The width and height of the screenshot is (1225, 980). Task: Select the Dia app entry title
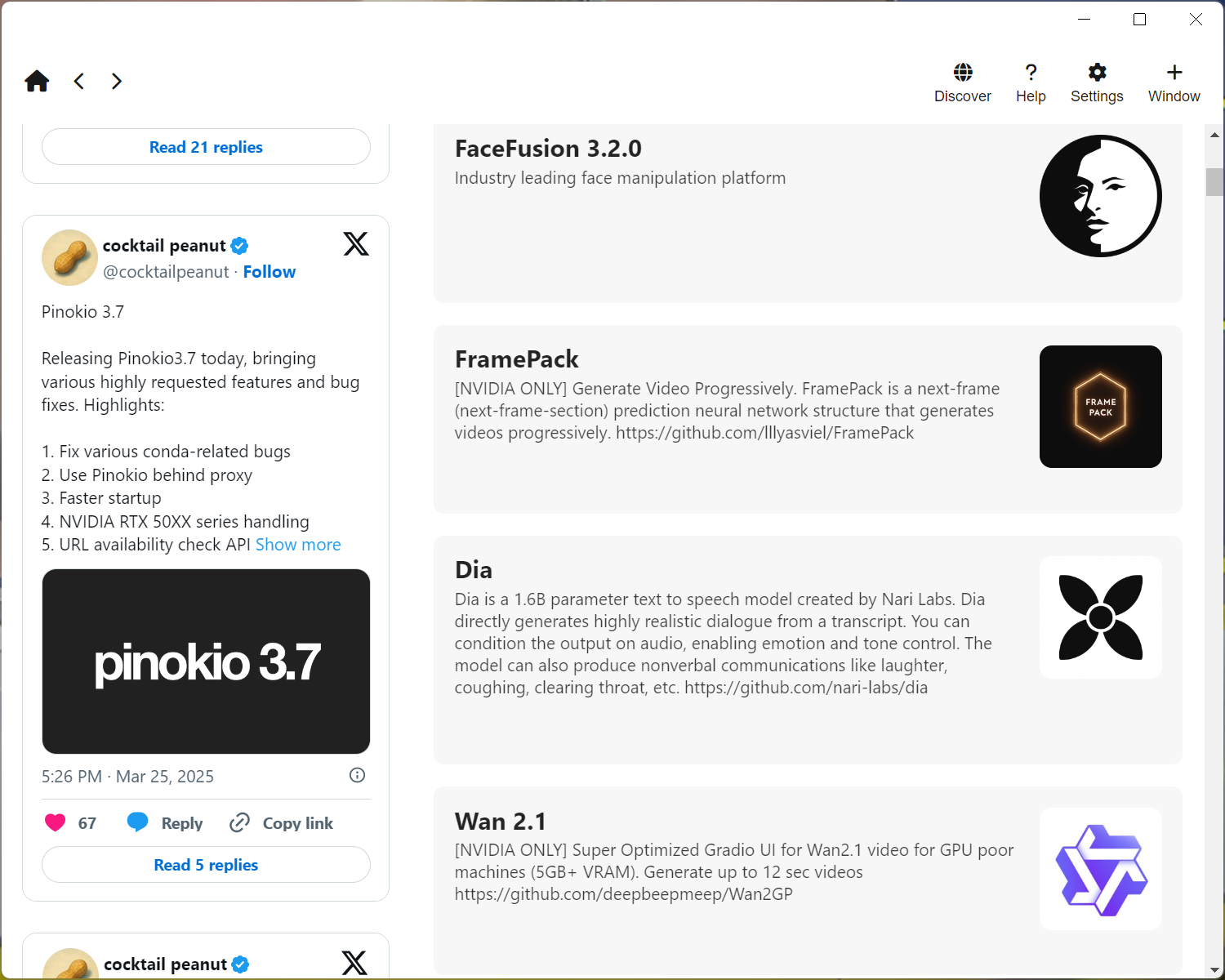[474, 570]
